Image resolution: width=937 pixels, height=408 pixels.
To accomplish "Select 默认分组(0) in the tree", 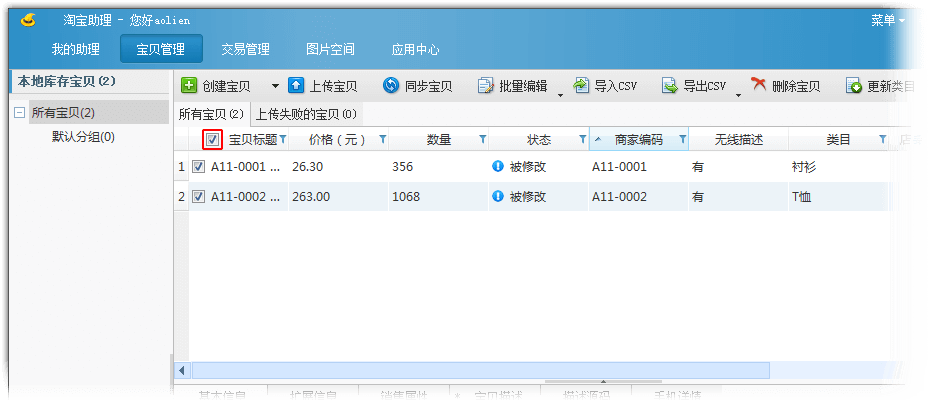I will click(x=83, y=137).
